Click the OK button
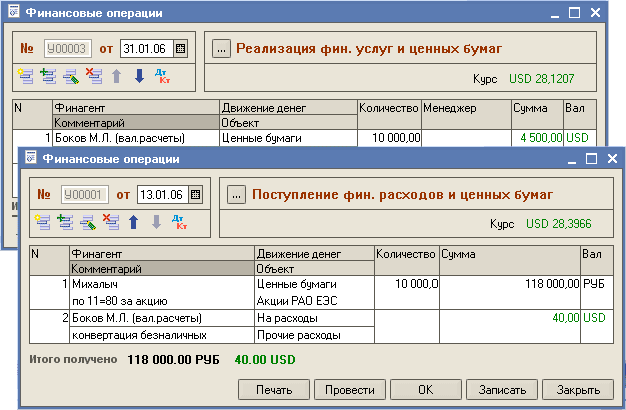The image size is (626, 410). [426, 390]
